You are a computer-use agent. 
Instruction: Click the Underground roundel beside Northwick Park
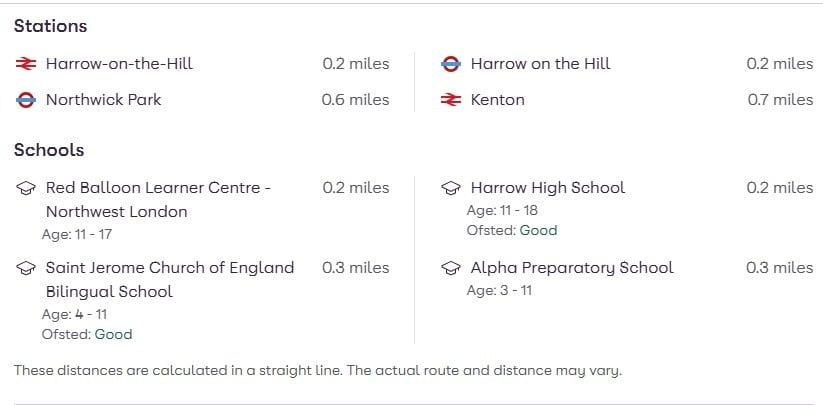pyautogui.click(x=26, y=100)
